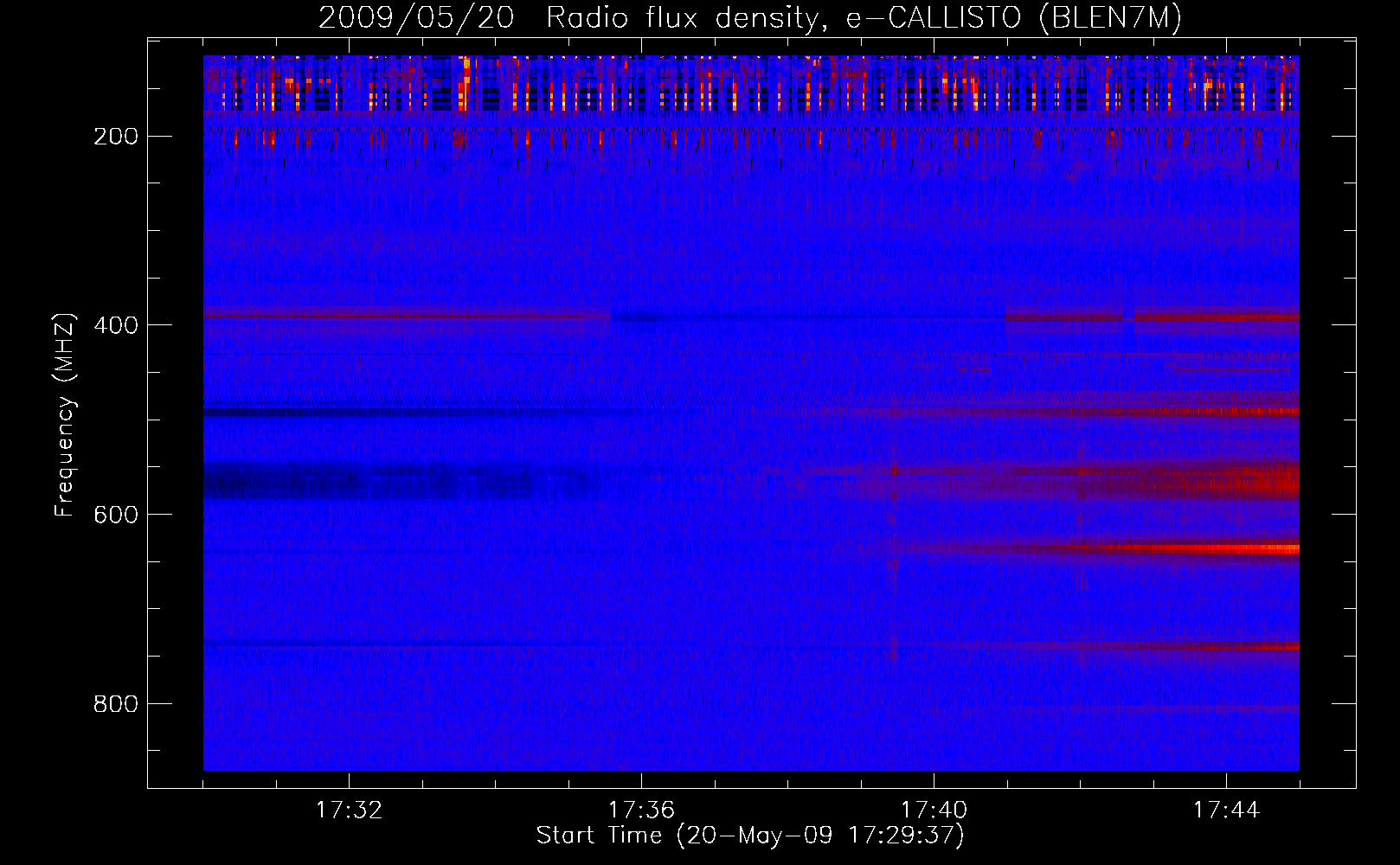Click the 'Start Time (20-May-09 17:29:37)' label

[x=750, y=836]
